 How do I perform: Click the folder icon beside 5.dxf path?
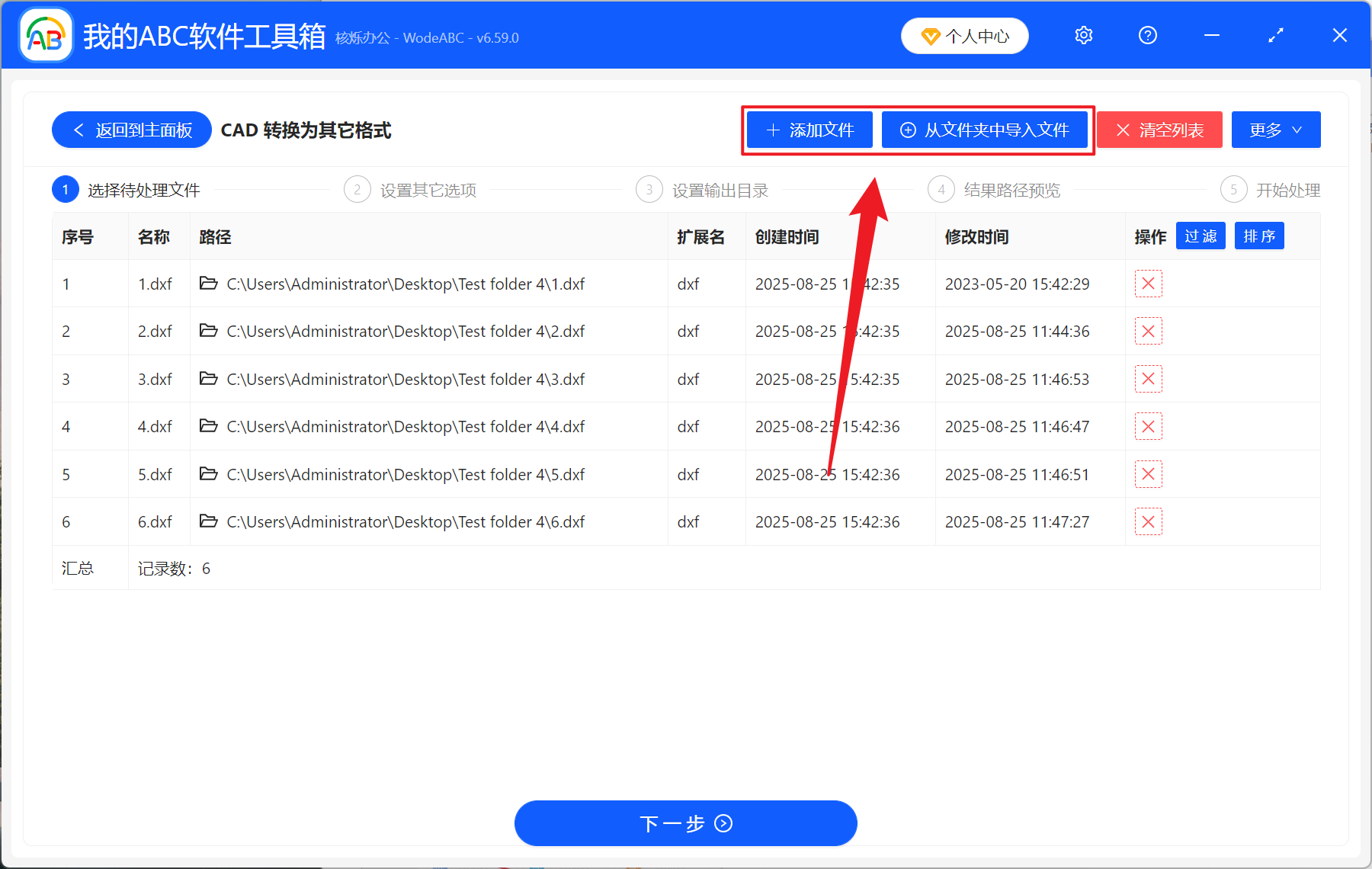tap(209, 473)
